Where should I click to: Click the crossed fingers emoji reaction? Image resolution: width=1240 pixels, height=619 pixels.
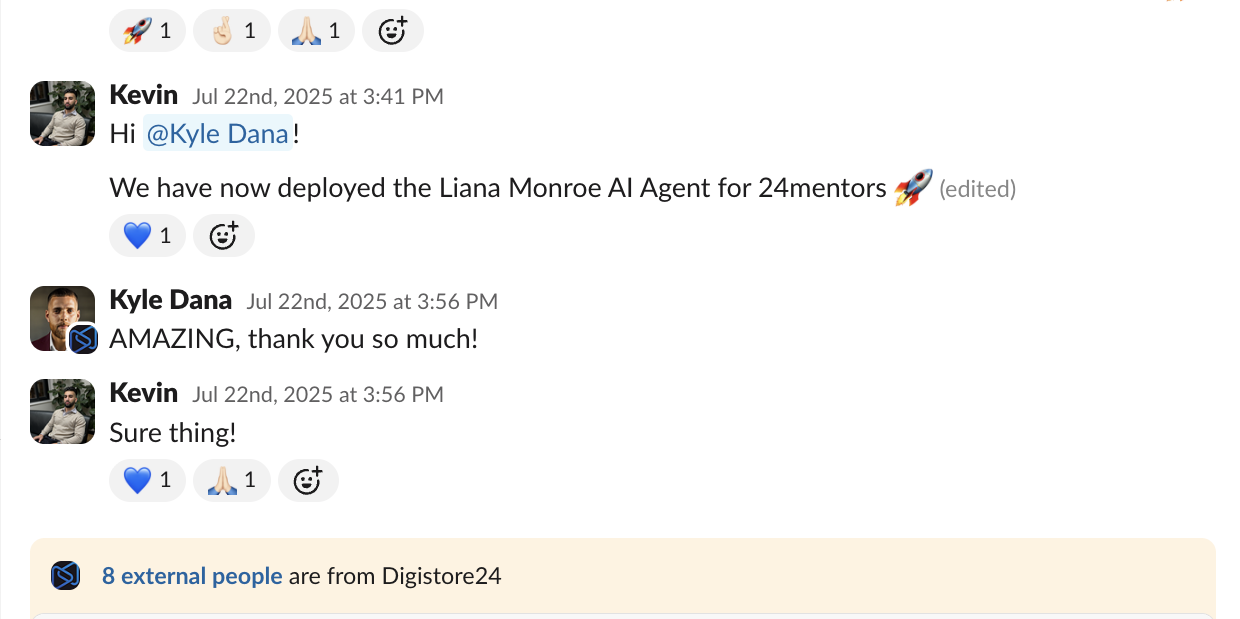pos(231,30)
